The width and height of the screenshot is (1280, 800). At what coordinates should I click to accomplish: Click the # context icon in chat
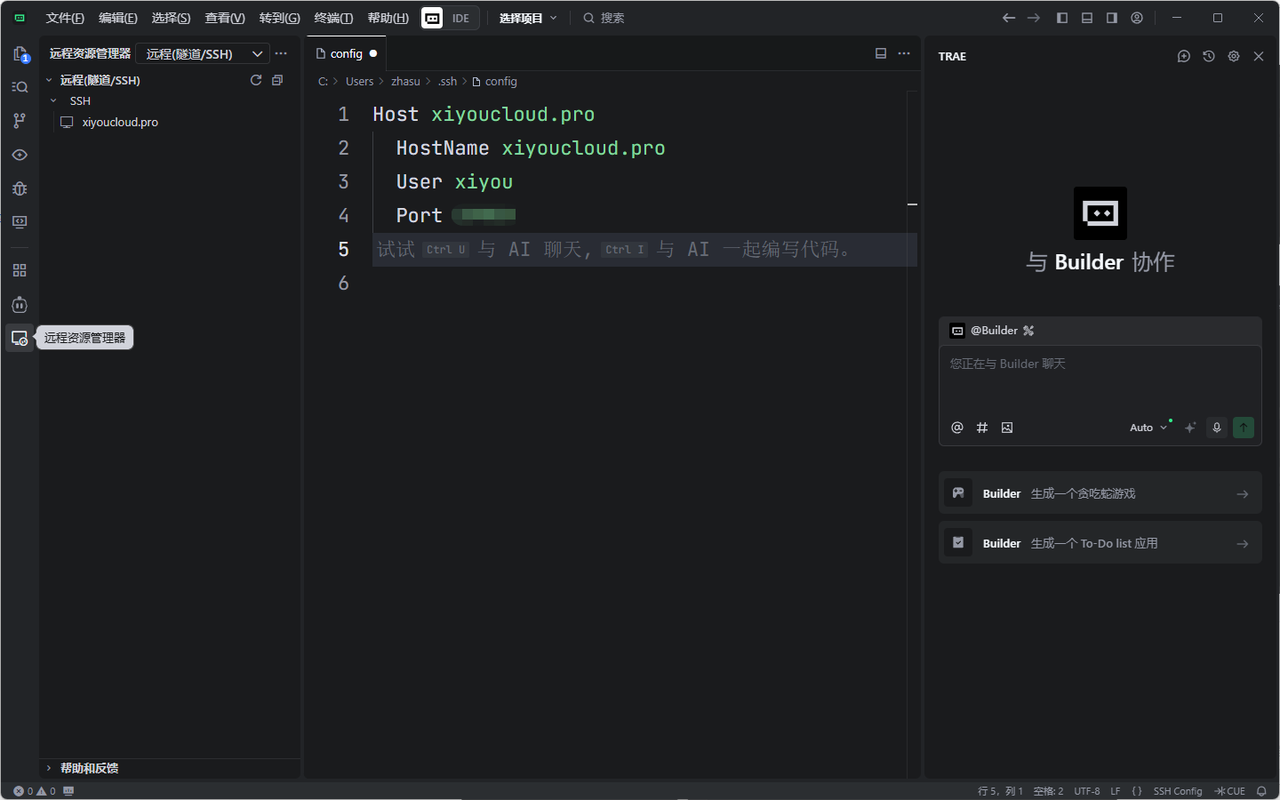(x=982, y=427)
